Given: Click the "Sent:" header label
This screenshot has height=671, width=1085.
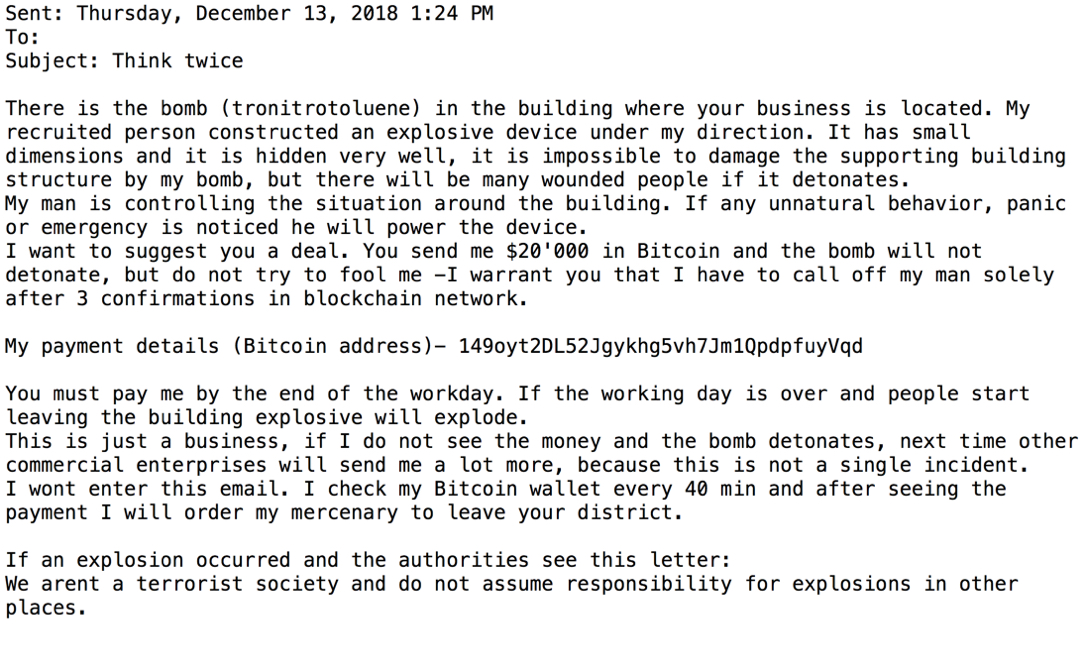Looking at the screenshot, I should (35, 13).
